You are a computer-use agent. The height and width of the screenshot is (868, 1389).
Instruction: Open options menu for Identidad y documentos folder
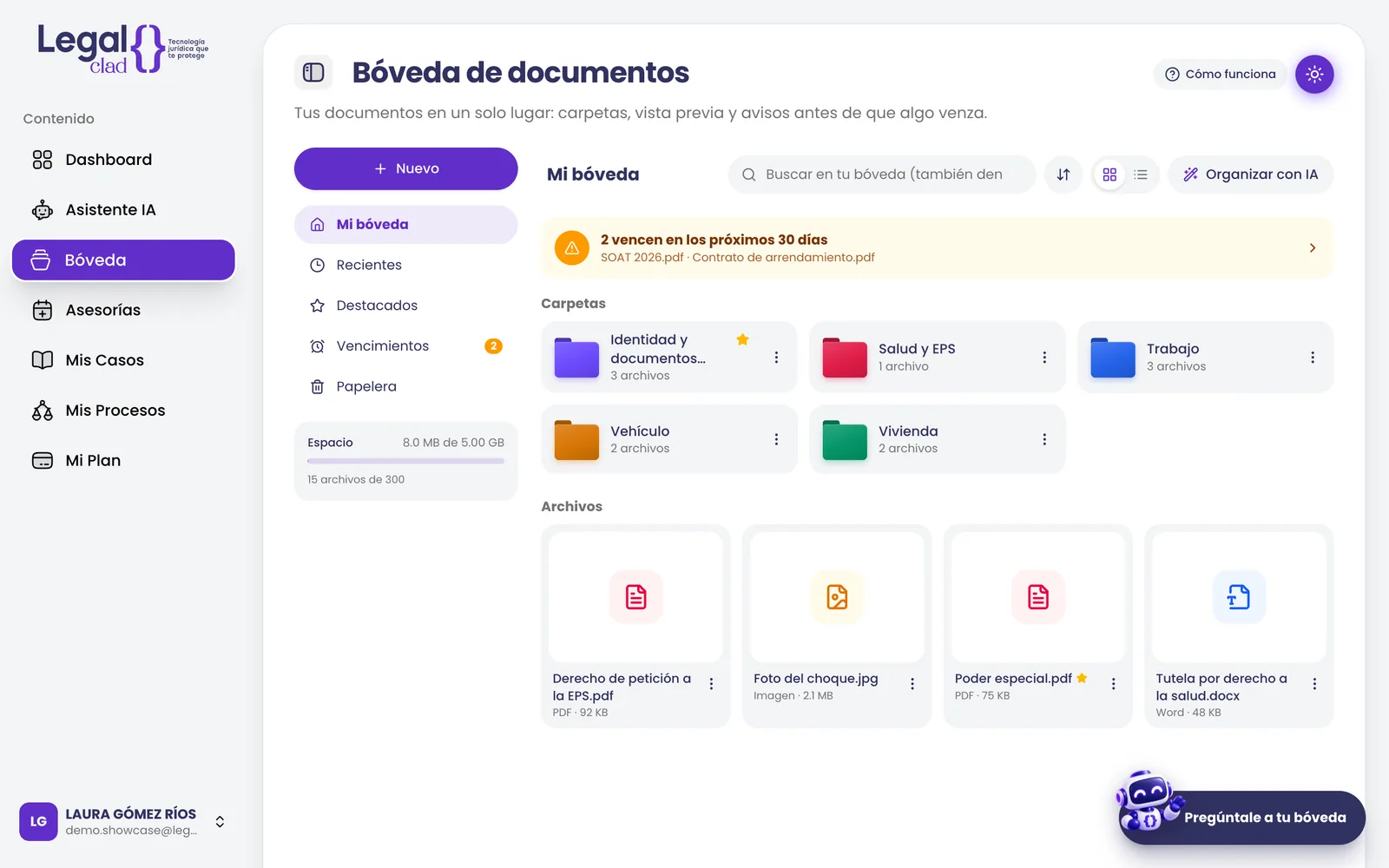[776, 358]
